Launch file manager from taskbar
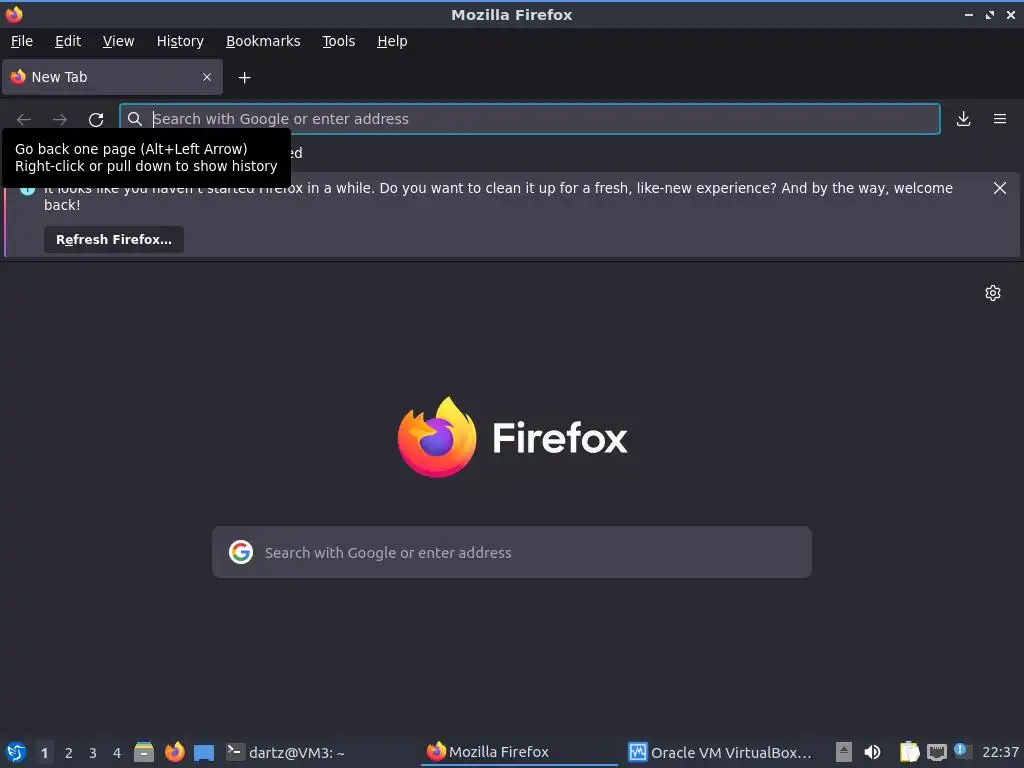The width and height of the screenshot is (1024, 768). (x=144, y=752)
